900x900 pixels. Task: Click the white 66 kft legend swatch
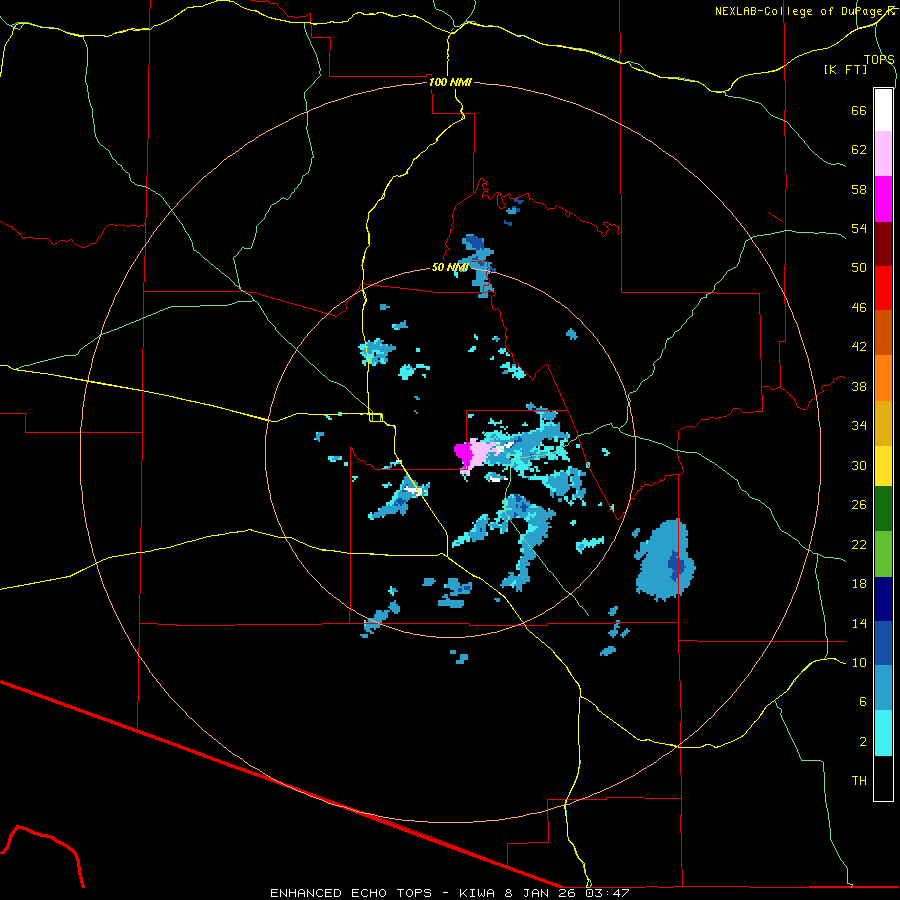pos(883,110)
